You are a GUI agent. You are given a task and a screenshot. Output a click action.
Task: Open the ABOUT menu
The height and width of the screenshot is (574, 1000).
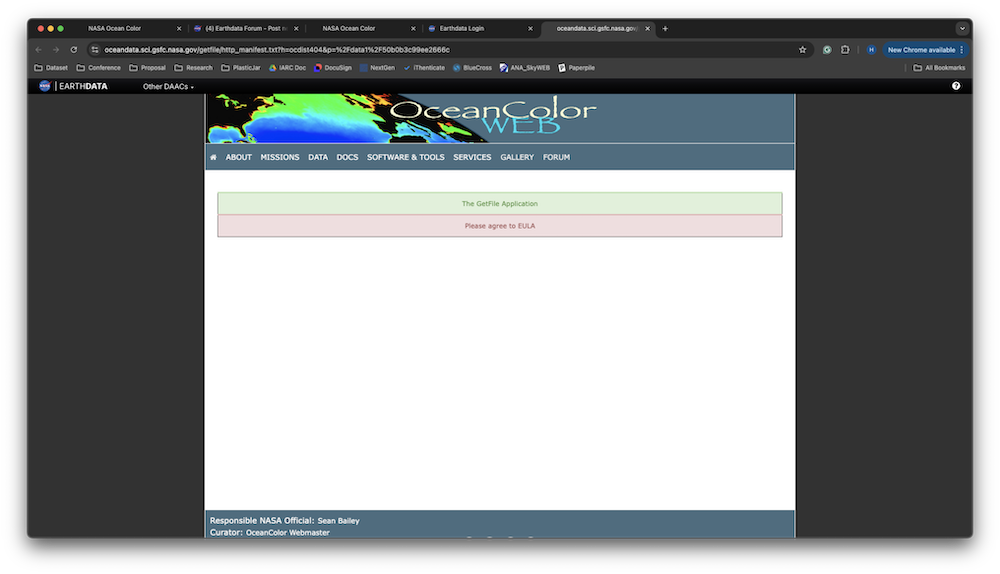coord(239,157)
